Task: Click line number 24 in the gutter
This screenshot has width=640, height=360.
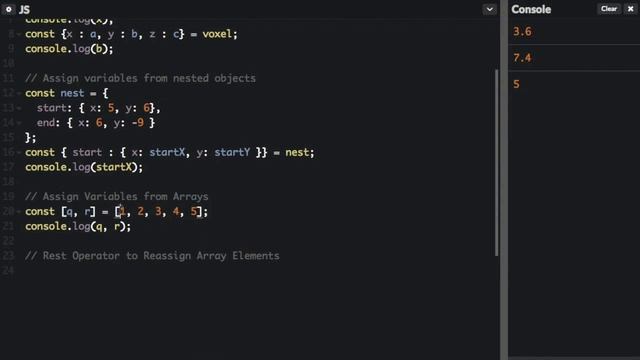Action: [8, 271]
